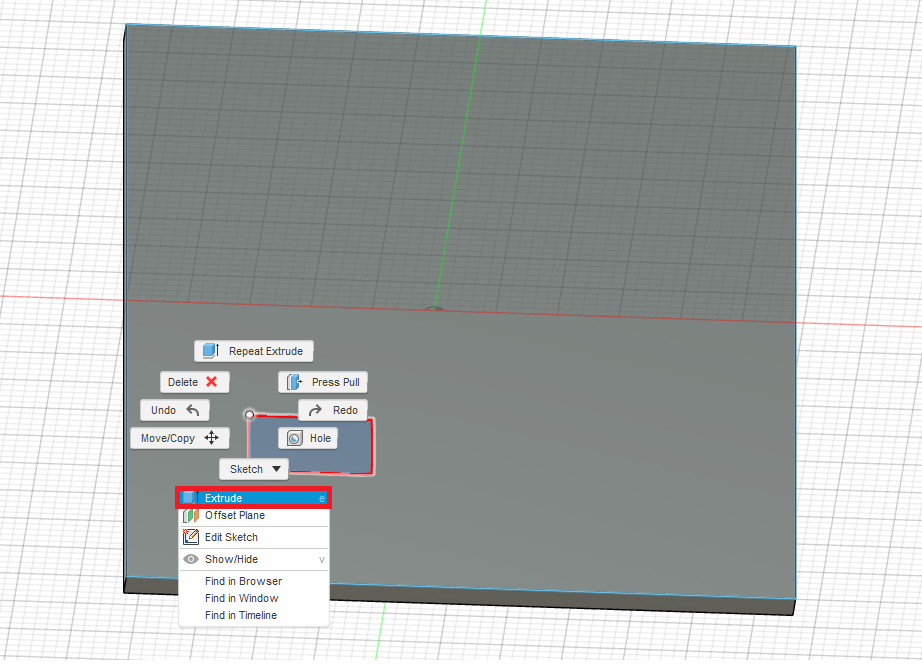Image resolution: width=922 pixels, height=664 pixels.
Task: Select the highlighted Extrude menu entry
Action: click(x=253, y=497)
